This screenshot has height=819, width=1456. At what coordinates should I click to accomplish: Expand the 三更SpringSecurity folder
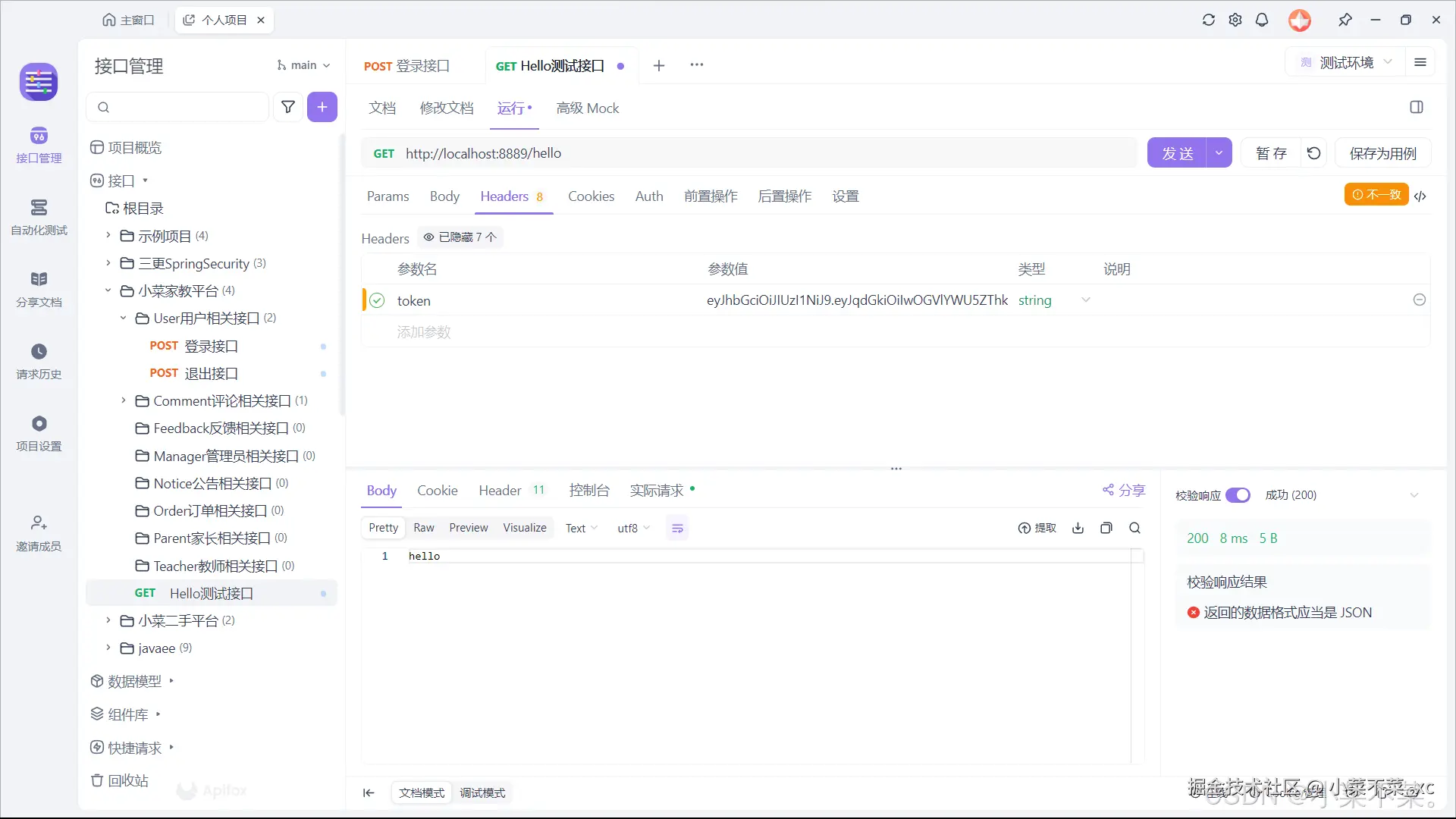(x=108, y=263)
